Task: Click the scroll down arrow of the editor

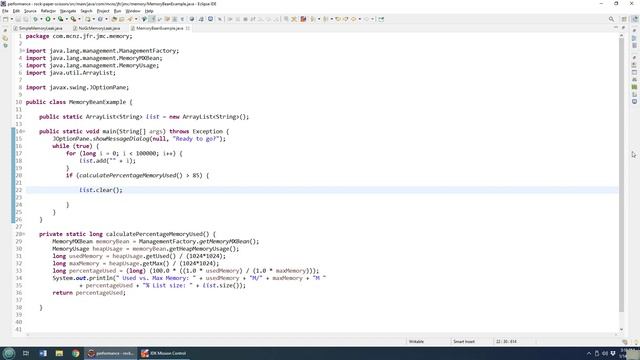Action: (x=621, y=329)
